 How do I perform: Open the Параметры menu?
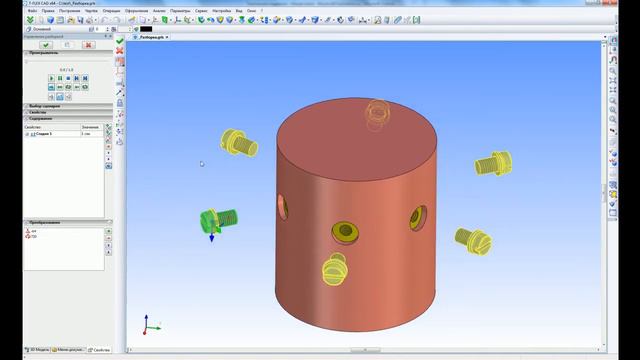(180, 11)
